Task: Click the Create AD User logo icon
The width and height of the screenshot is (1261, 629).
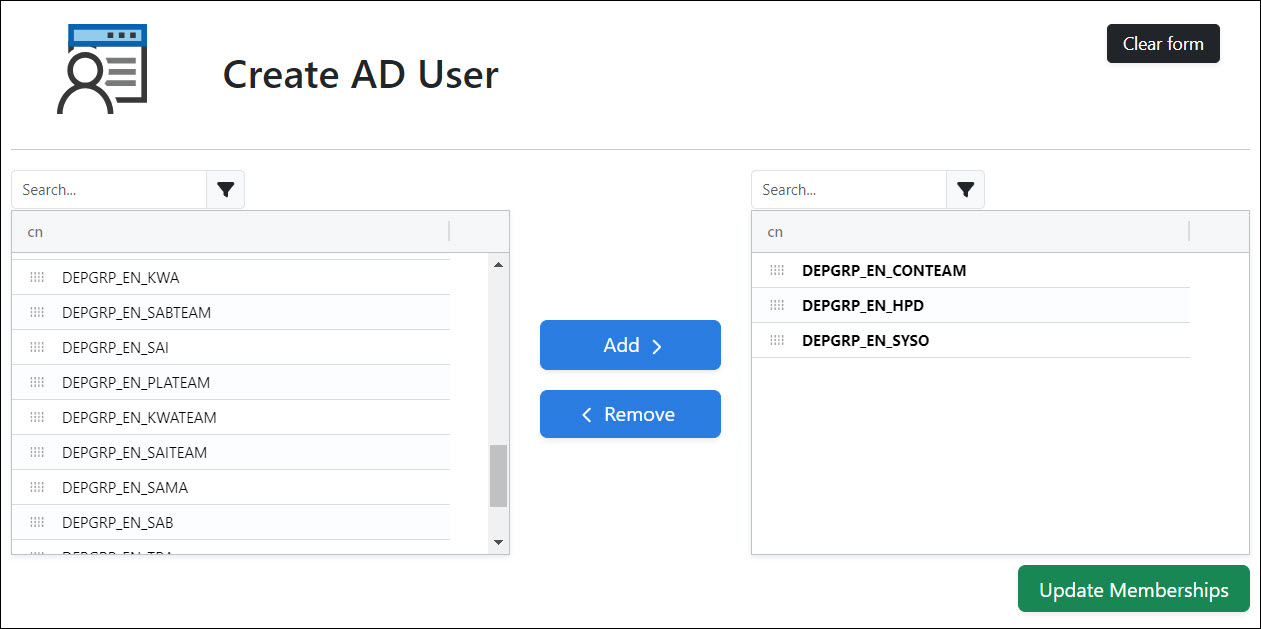Action: click(102, 69)
